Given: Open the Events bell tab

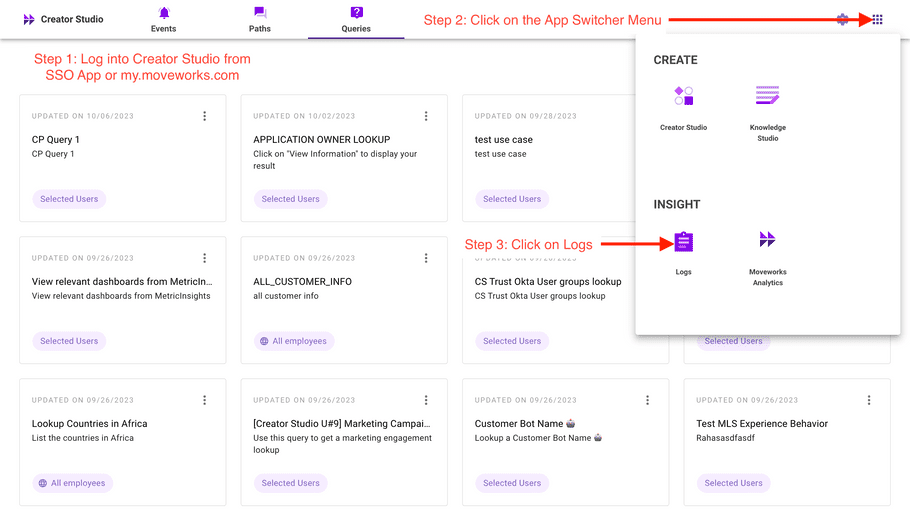Looking at the screenshot, I should (164, 19).
